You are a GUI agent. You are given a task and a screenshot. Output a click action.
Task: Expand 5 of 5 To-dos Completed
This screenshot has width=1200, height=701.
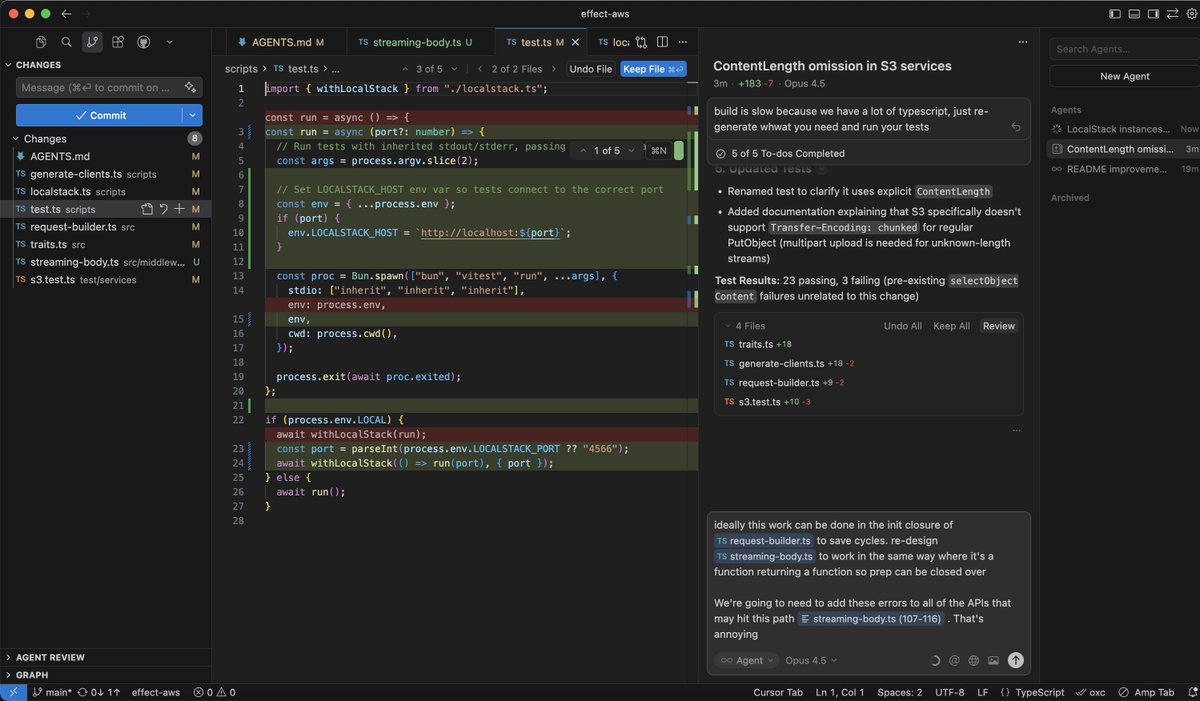tap(780, 153)
